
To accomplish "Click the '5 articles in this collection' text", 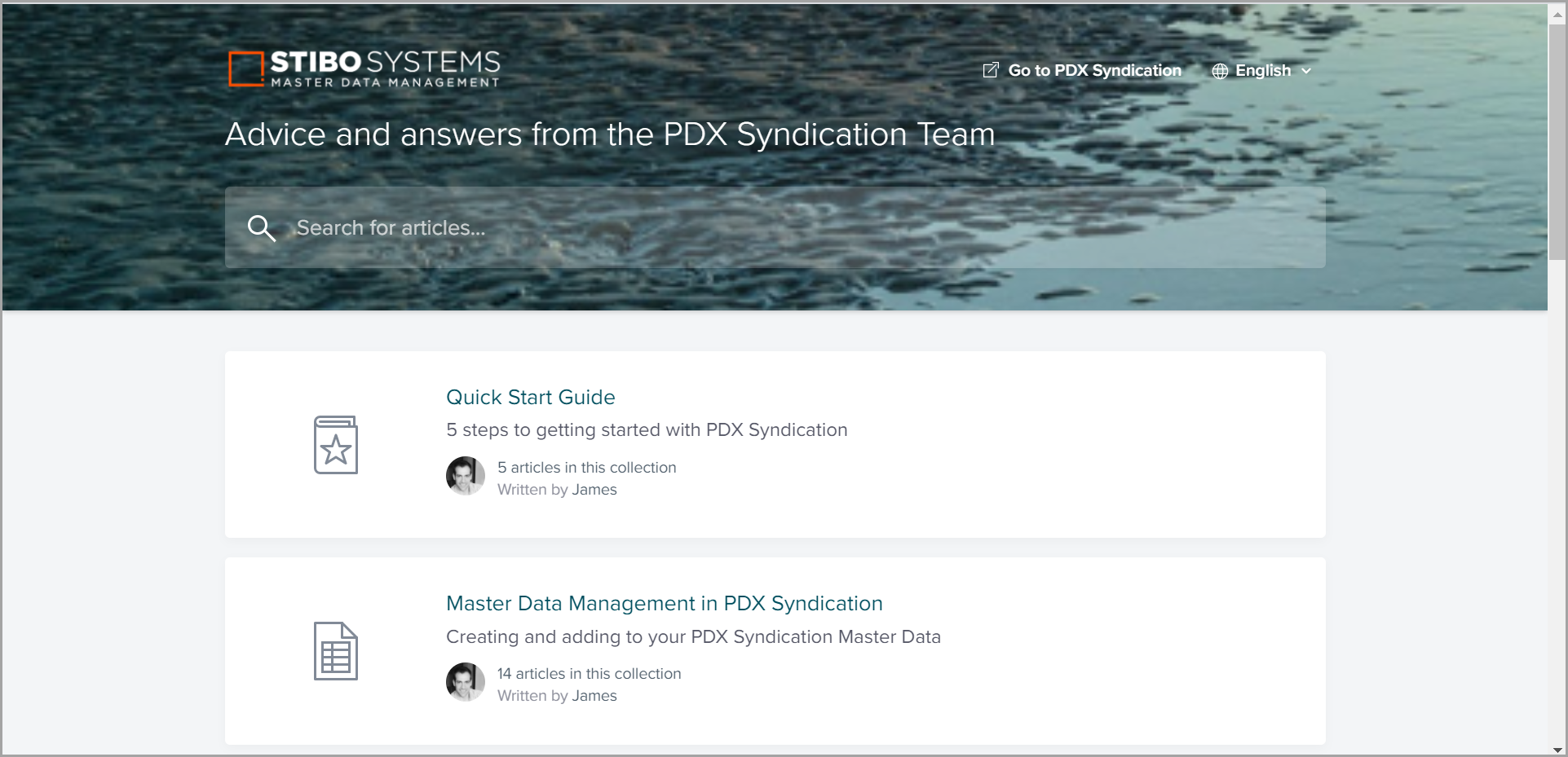I will tap(586, 468).
